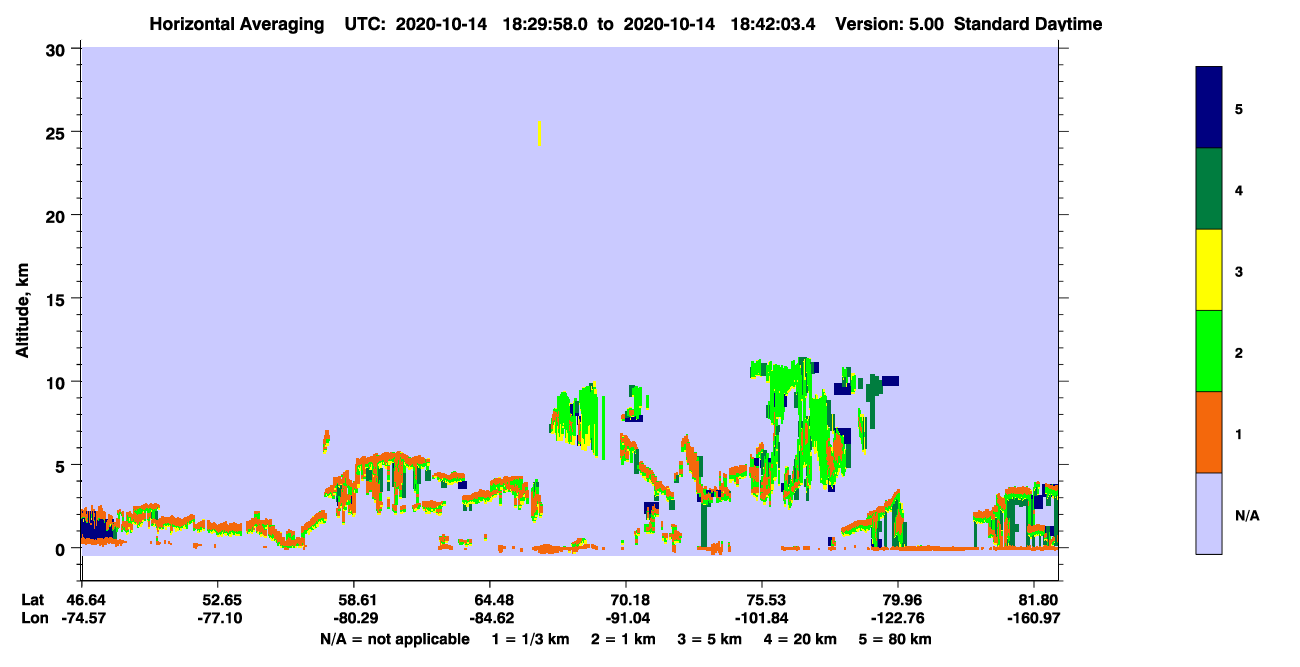Click the yellow level 3 colorbar segment
The width and height of the screenshot is (1300, 667).
[x=1209, y=270]
